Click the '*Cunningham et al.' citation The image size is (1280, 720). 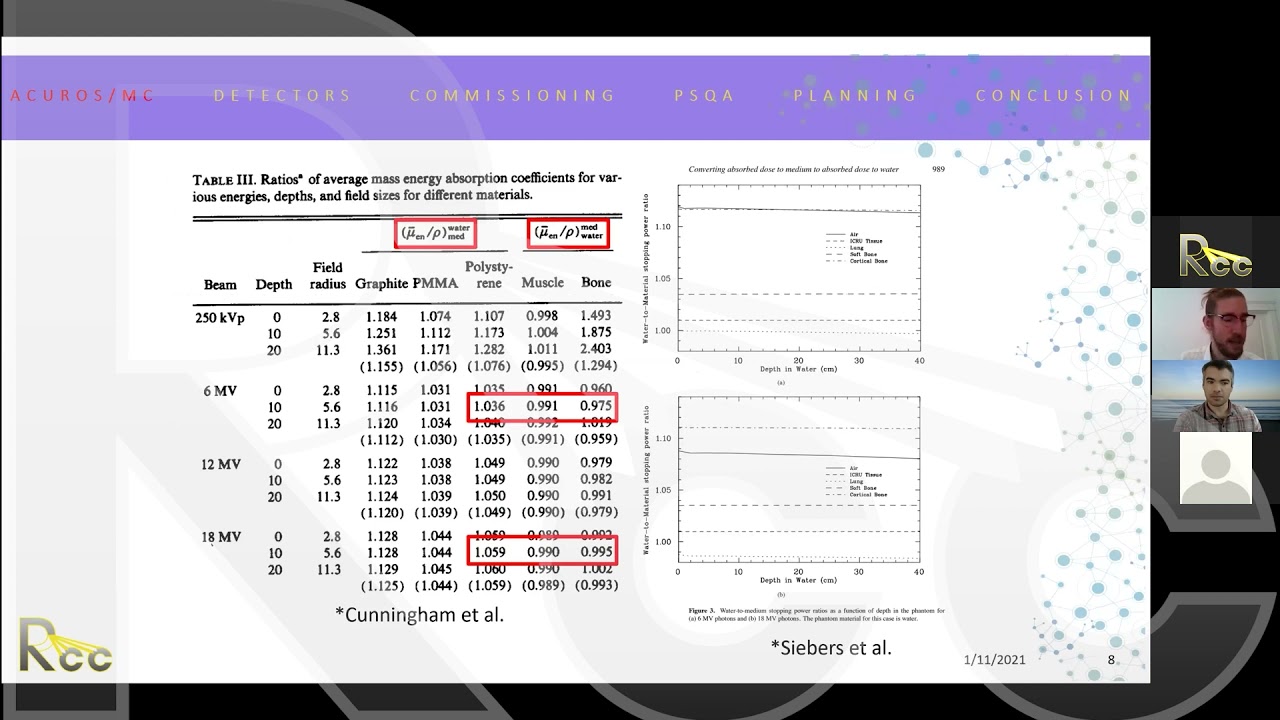(420, 615)
